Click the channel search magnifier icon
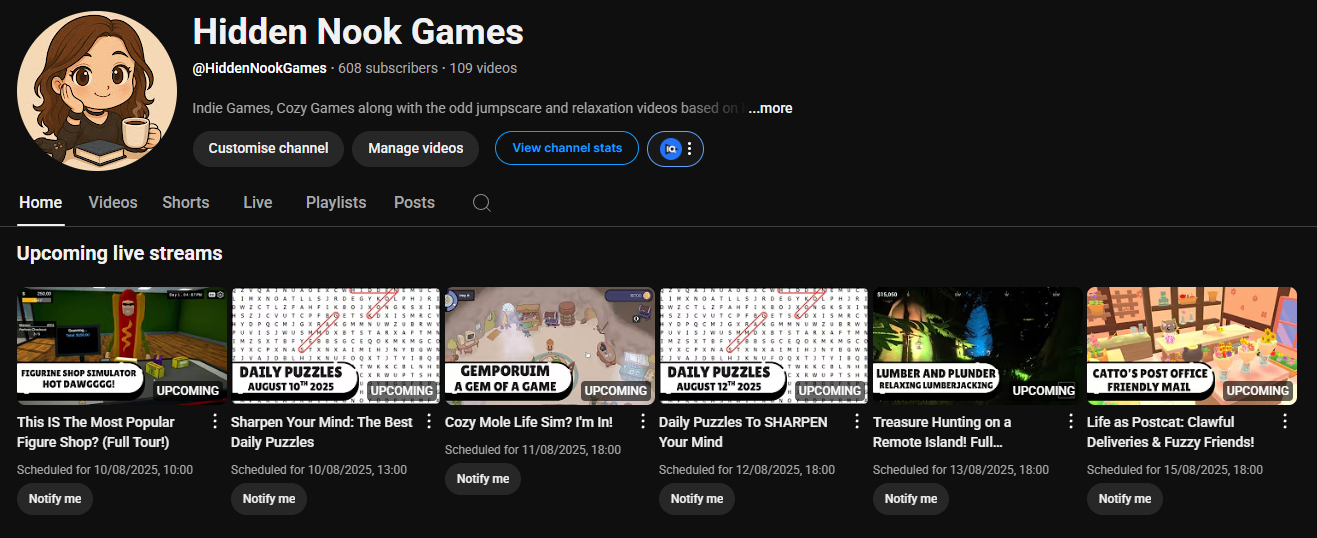 481,203
